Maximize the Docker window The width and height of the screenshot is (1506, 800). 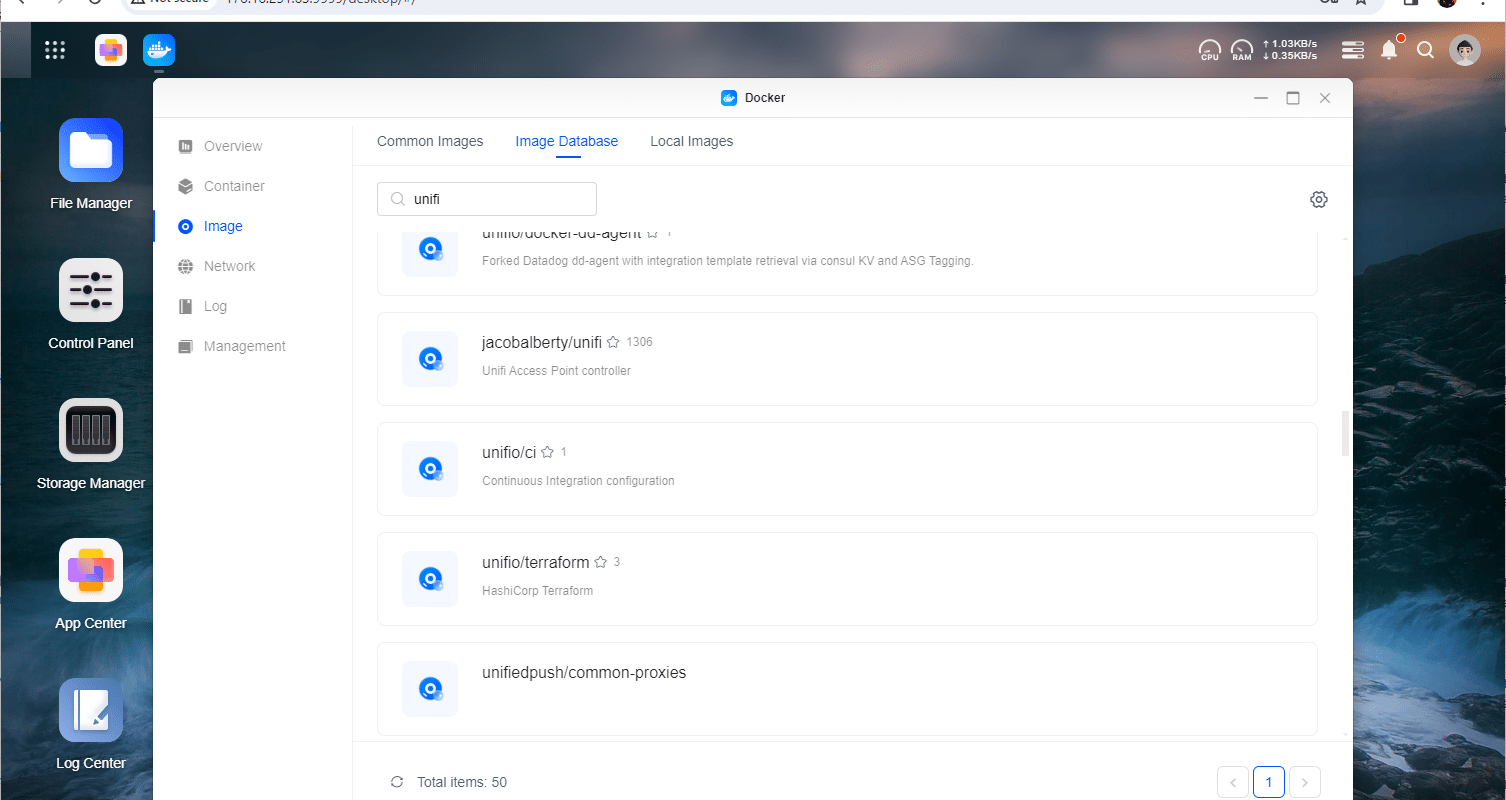tap(1293, 98)
